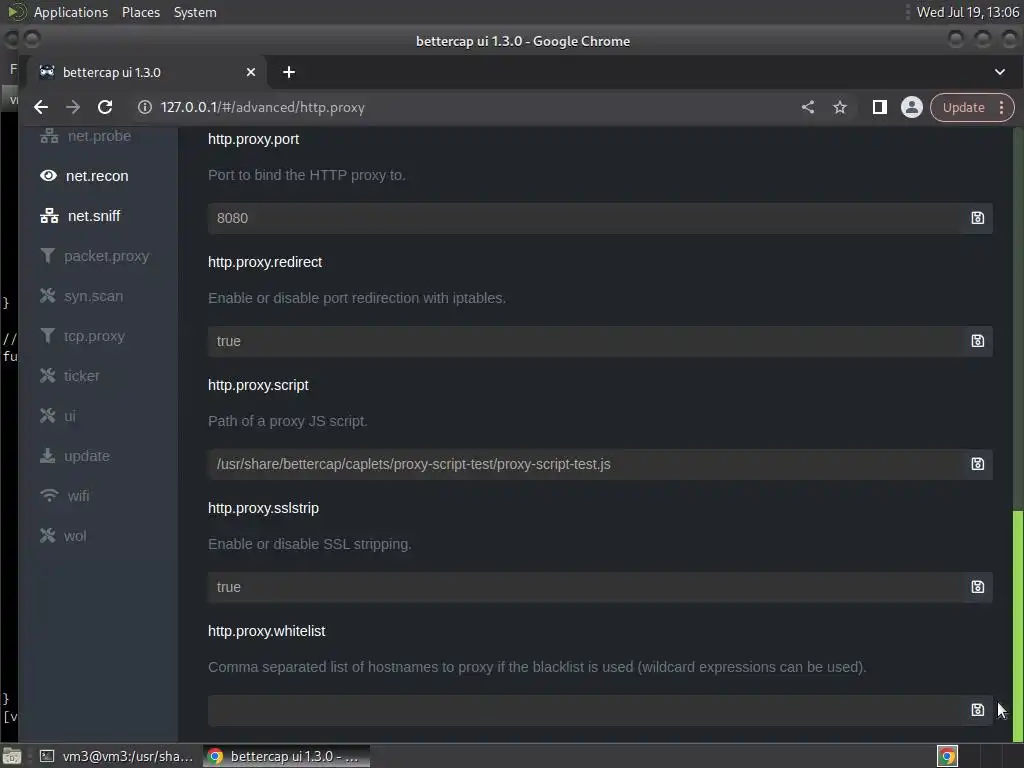Click the update download icon

click(x=48, y=455)
